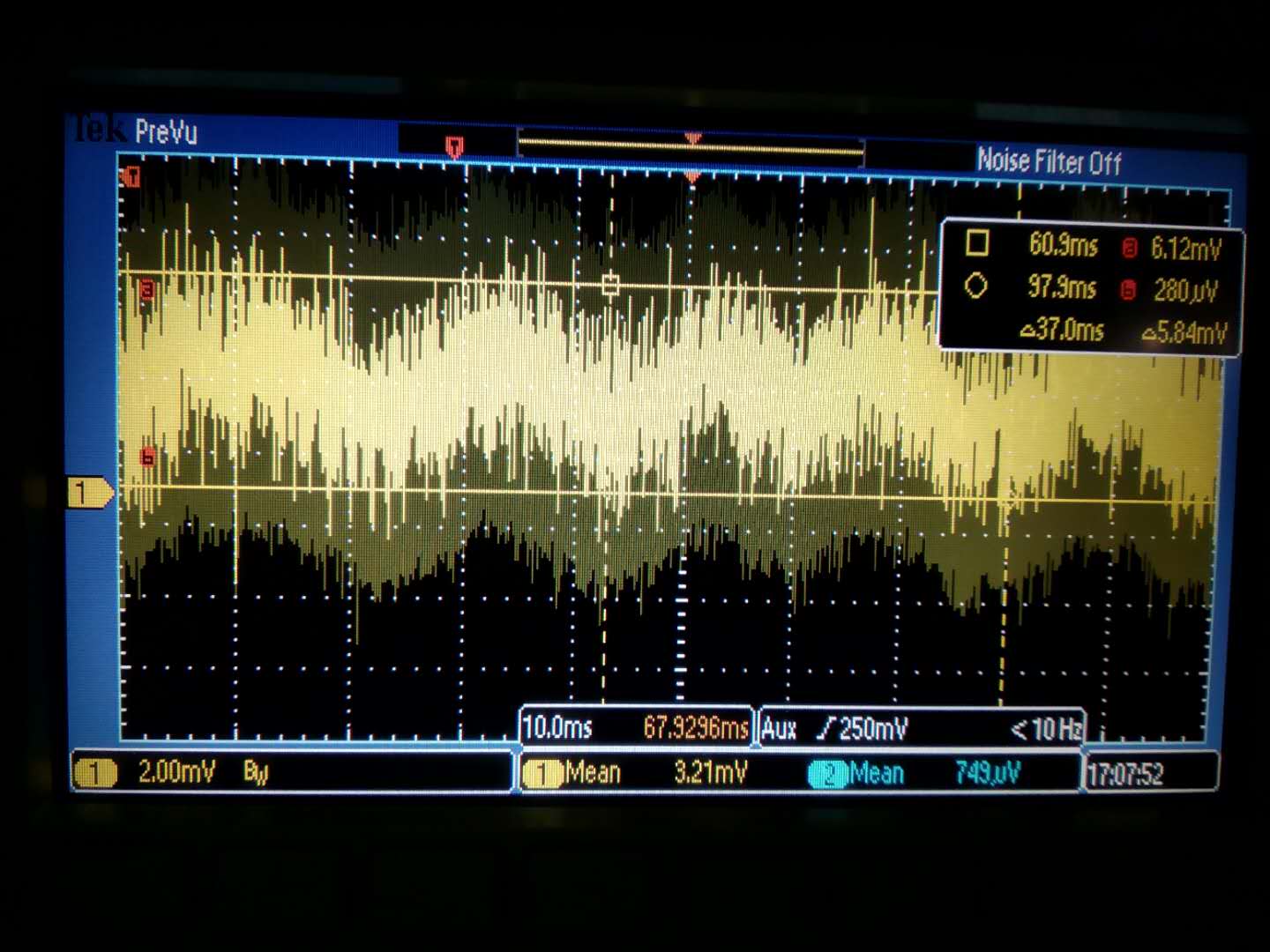This screenshot has width=1270, height=952.
Task: Click the 749µV mean value
Action: pos(988,774)
